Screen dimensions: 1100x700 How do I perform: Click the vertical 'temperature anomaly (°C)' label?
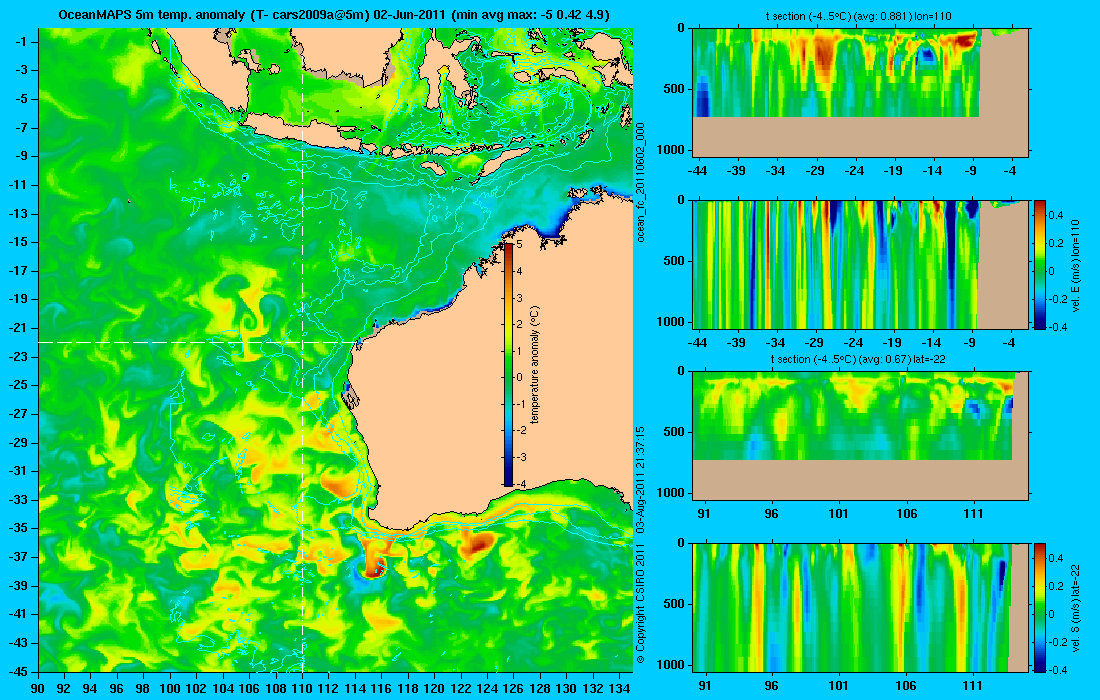[535, 365]
